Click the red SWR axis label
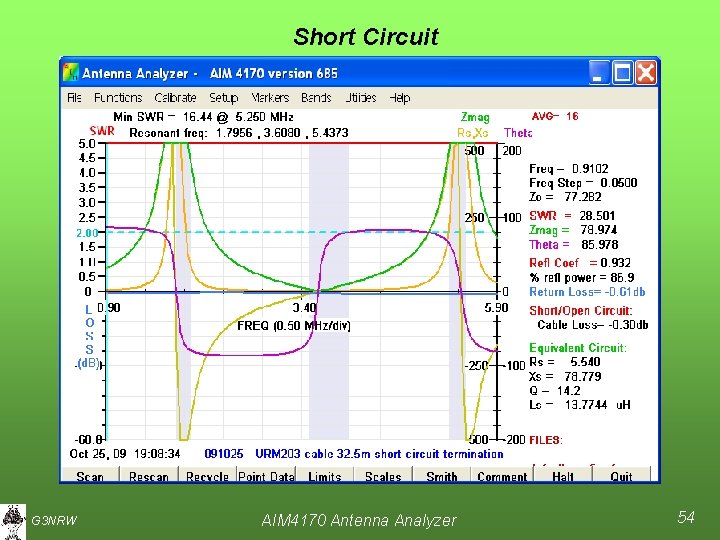 pyautogui.click(x=102, y=131)
